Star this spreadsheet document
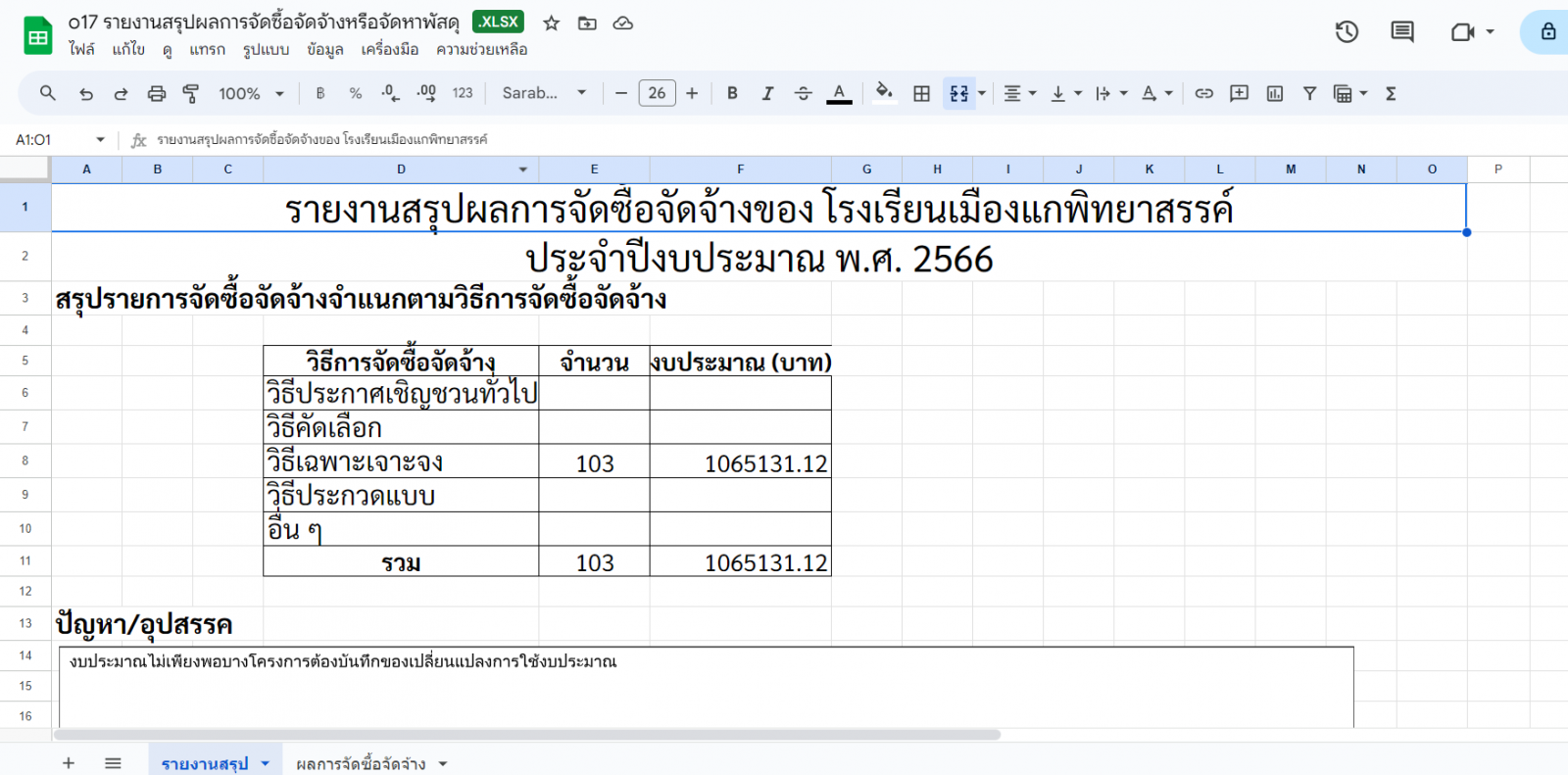Viewport: 1568px width, 775px height. 552,23
